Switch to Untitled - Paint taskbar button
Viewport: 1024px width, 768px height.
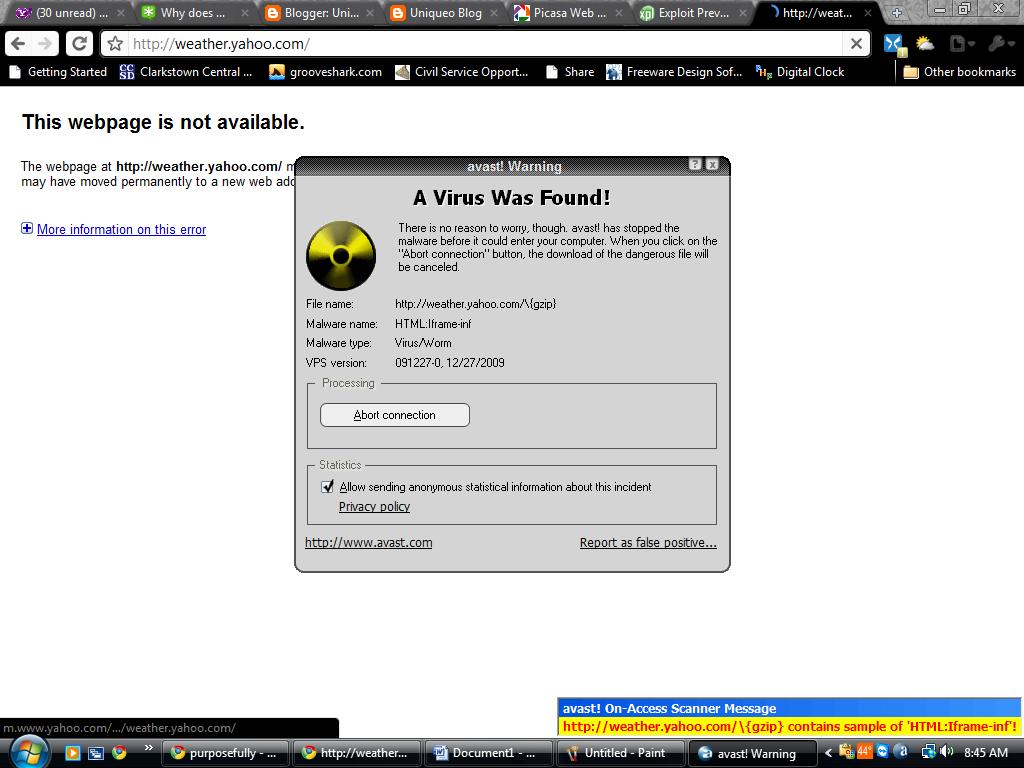tap(619, 753)
